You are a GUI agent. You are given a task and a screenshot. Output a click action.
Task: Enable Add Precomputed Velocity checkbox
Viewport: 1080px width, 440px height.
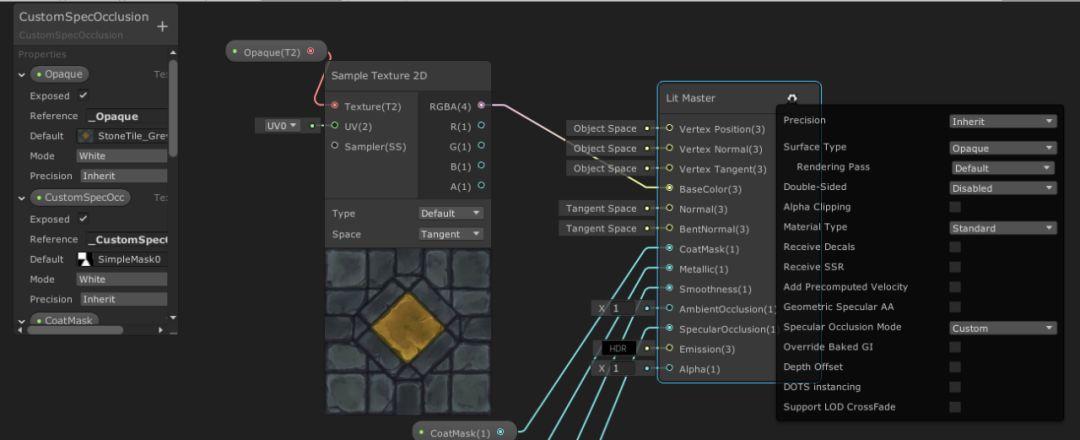pos(955,286)
